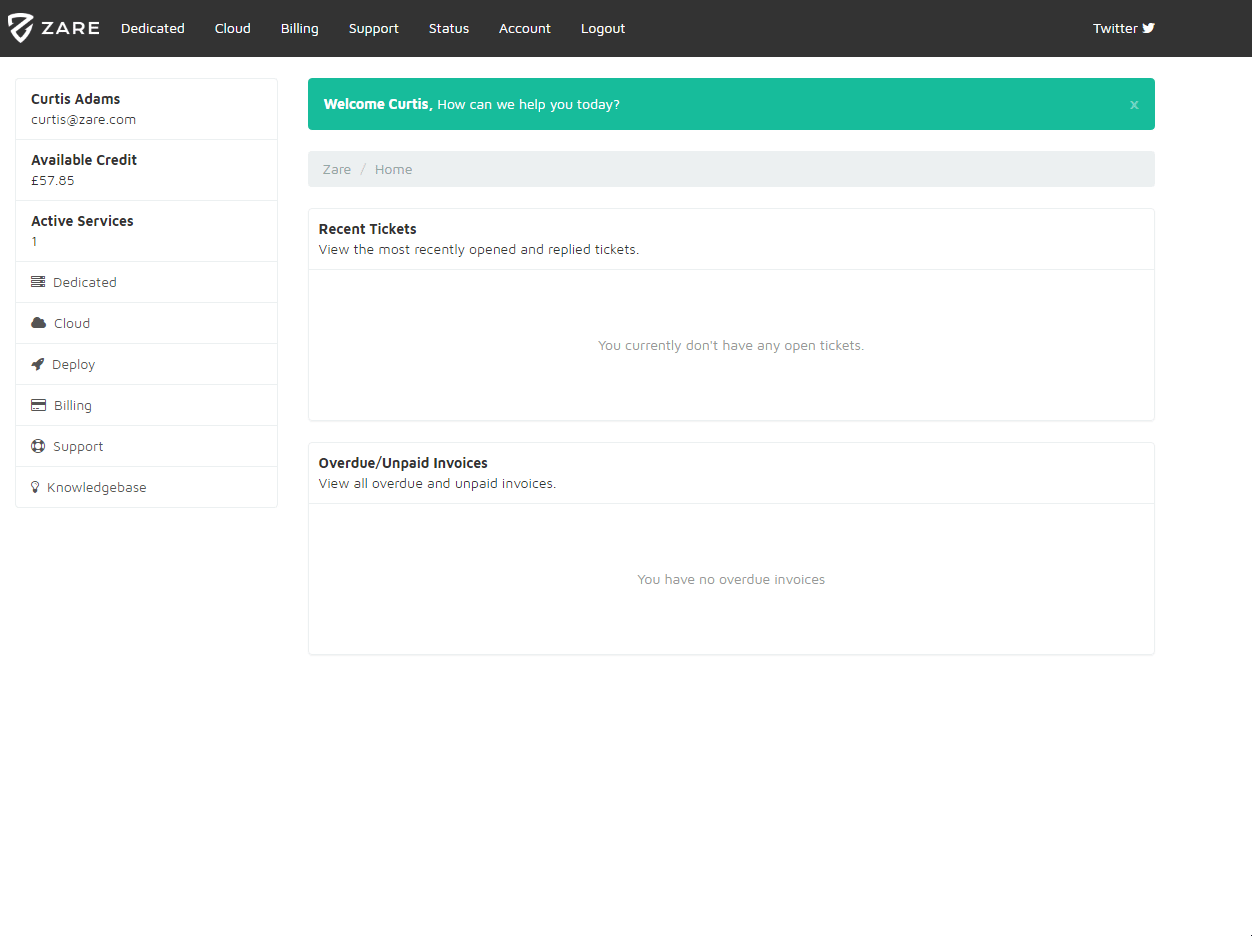Click the Home breadcrumb
Viewport: 1252px width, 936px height.
(393, 169)
